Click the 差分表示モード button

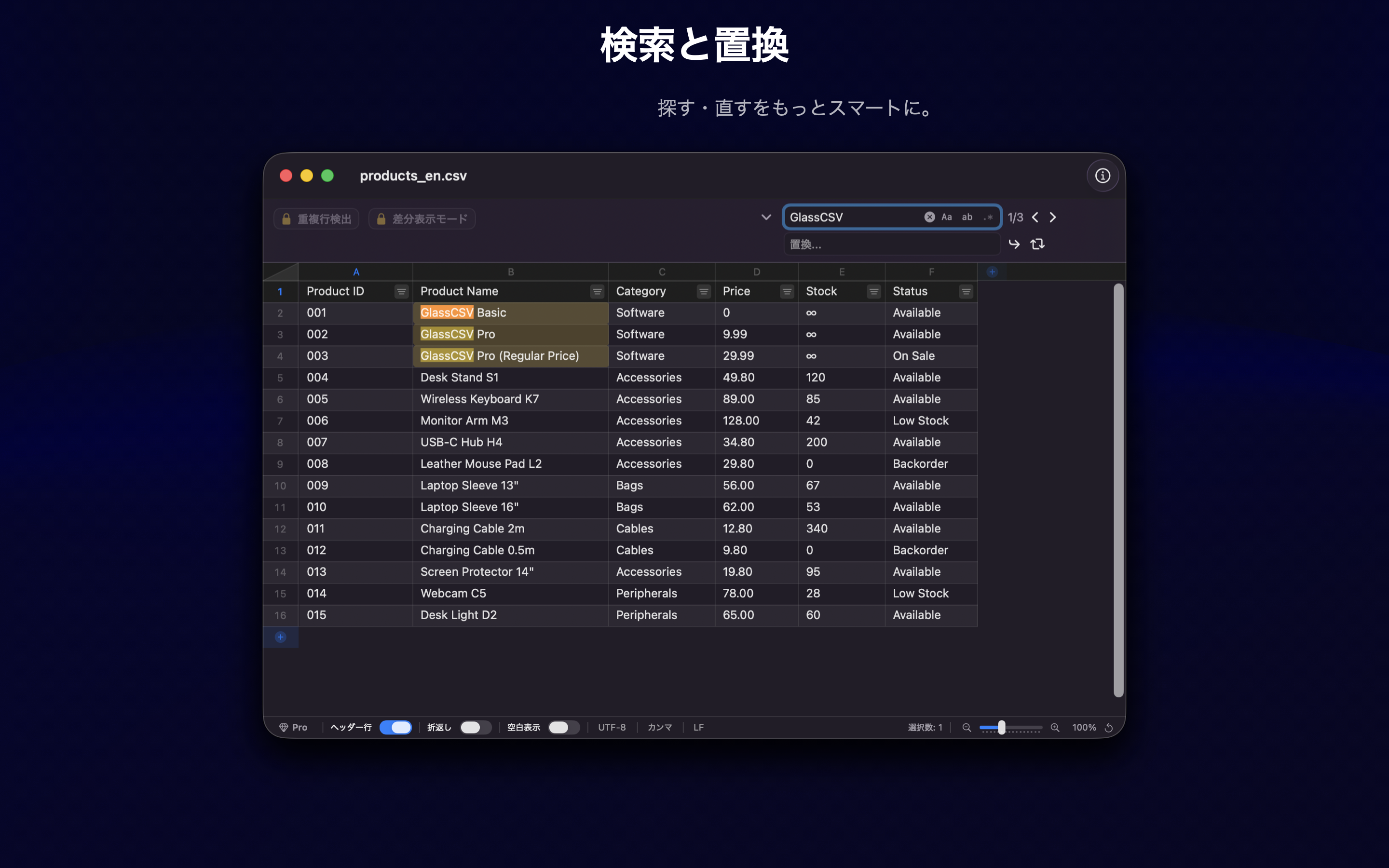tap(422, 219)
